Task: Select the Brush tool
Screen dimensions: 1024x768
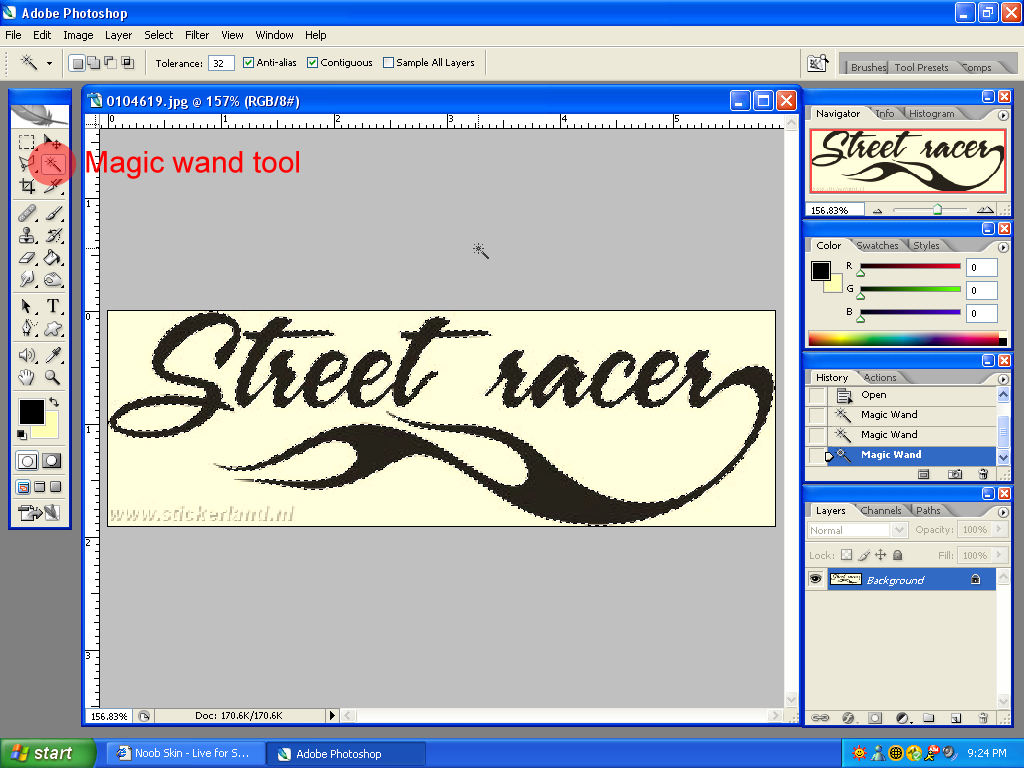Action: click(52, 213)
